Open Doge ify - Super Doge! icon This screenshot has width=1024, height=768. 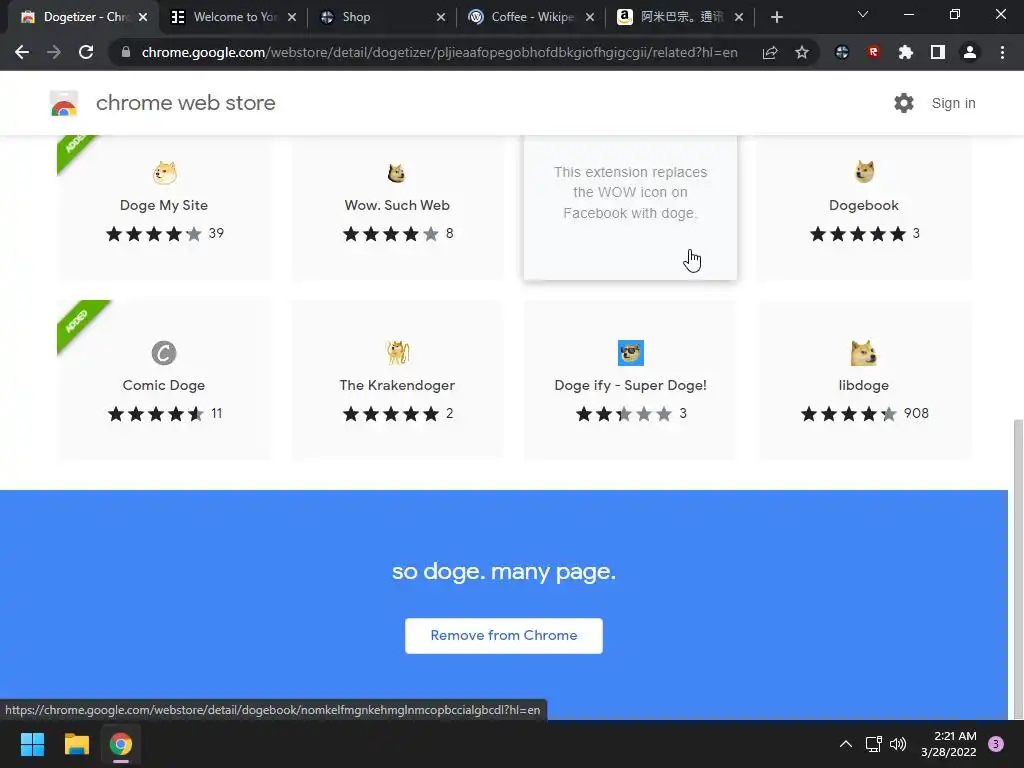630,353
